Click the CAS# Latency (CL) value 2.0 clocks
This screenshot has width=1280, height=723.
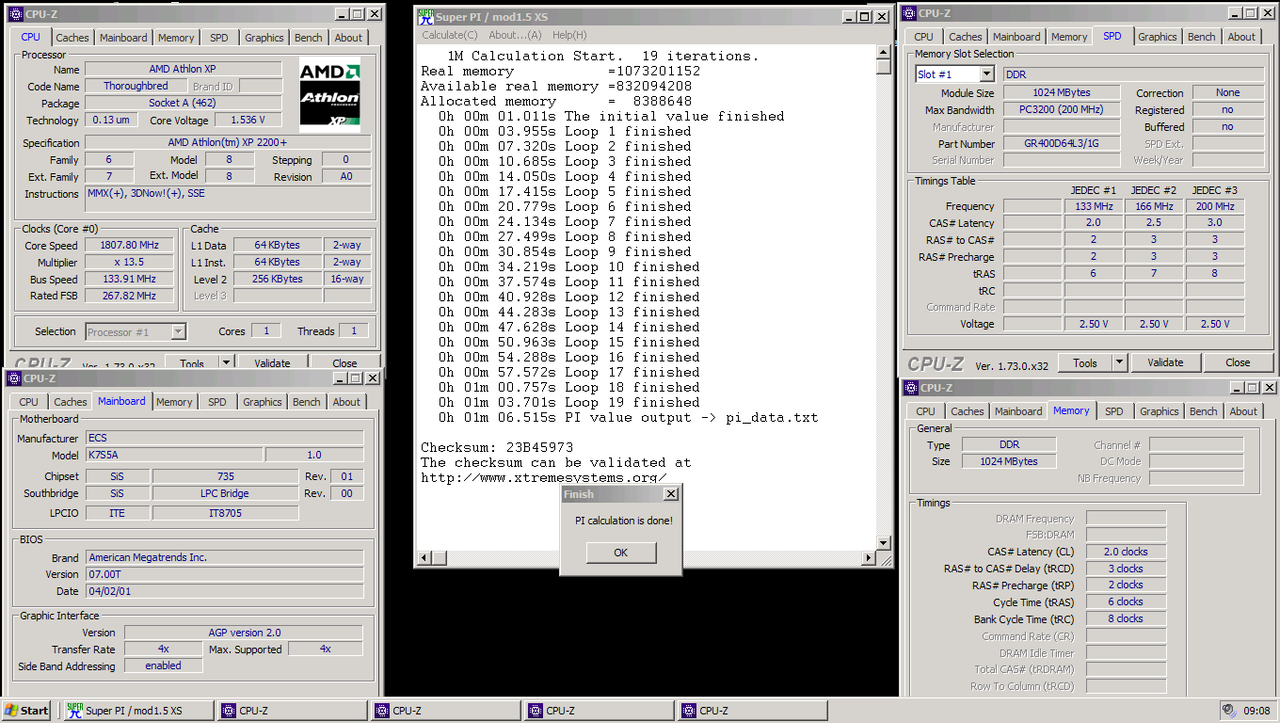tap(1126, 552)
